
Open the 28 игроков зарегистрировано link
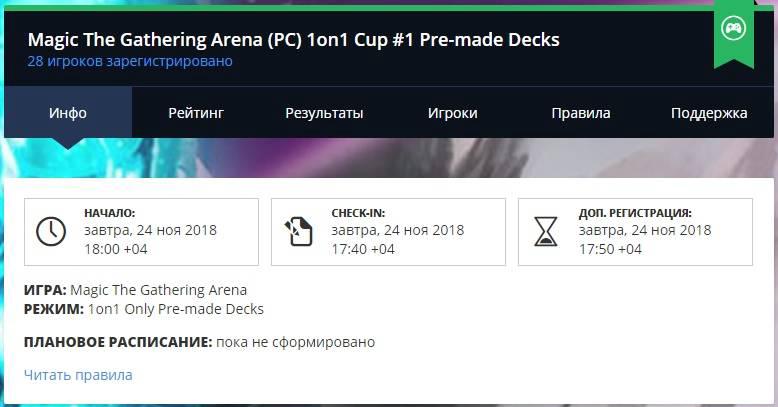[130, 62]
